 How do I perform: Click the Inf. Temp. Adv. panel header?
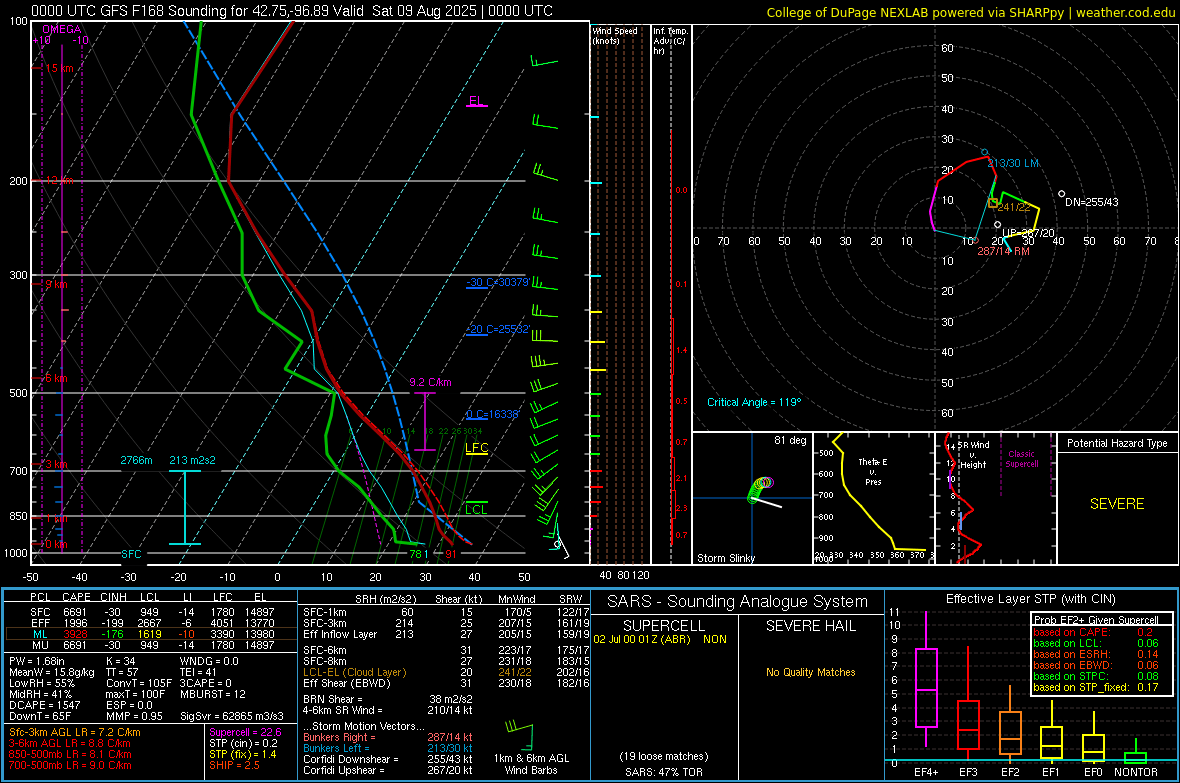[x=670, y=41]
